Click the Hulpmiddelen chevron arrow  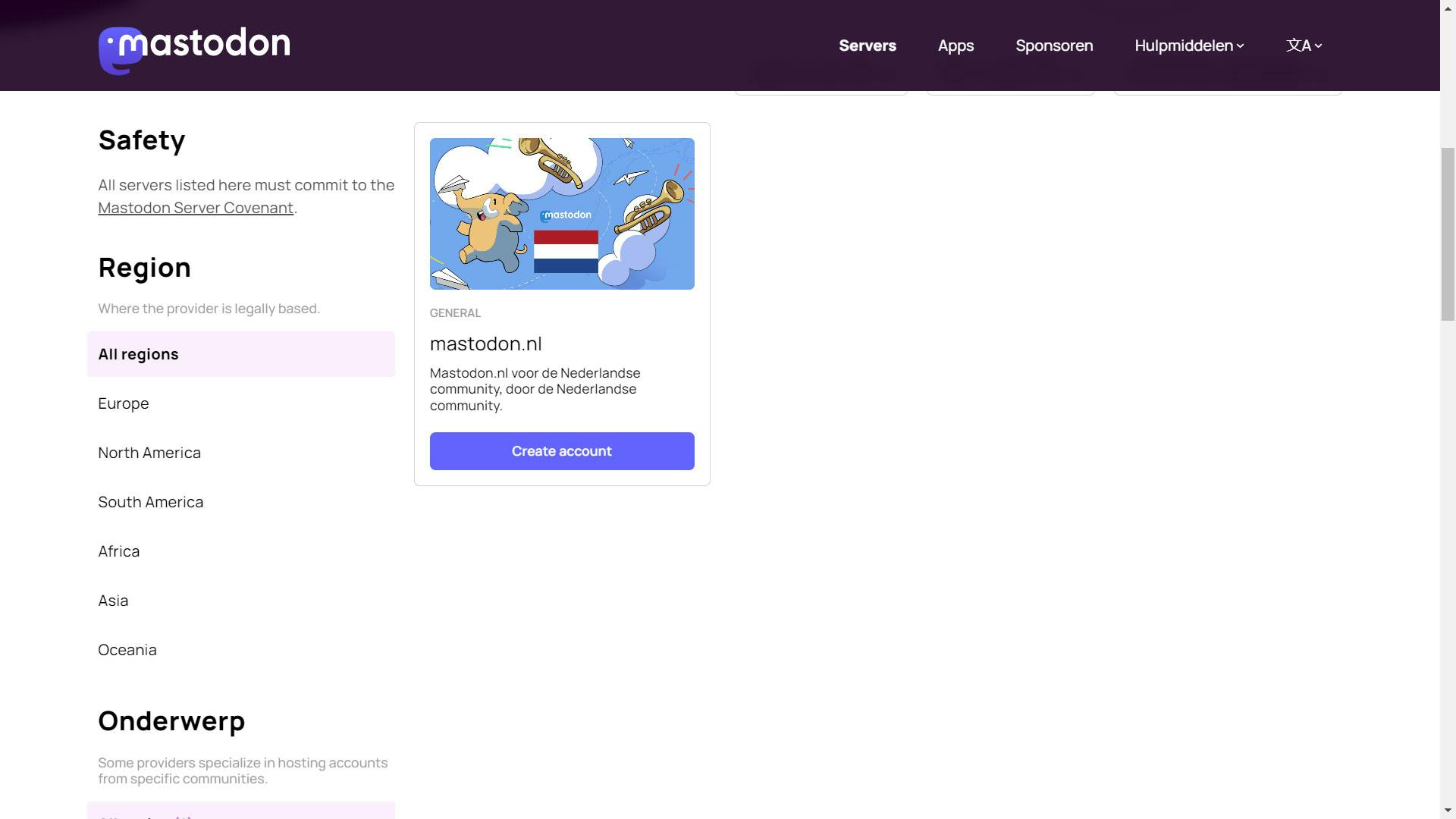(1241, 46)
